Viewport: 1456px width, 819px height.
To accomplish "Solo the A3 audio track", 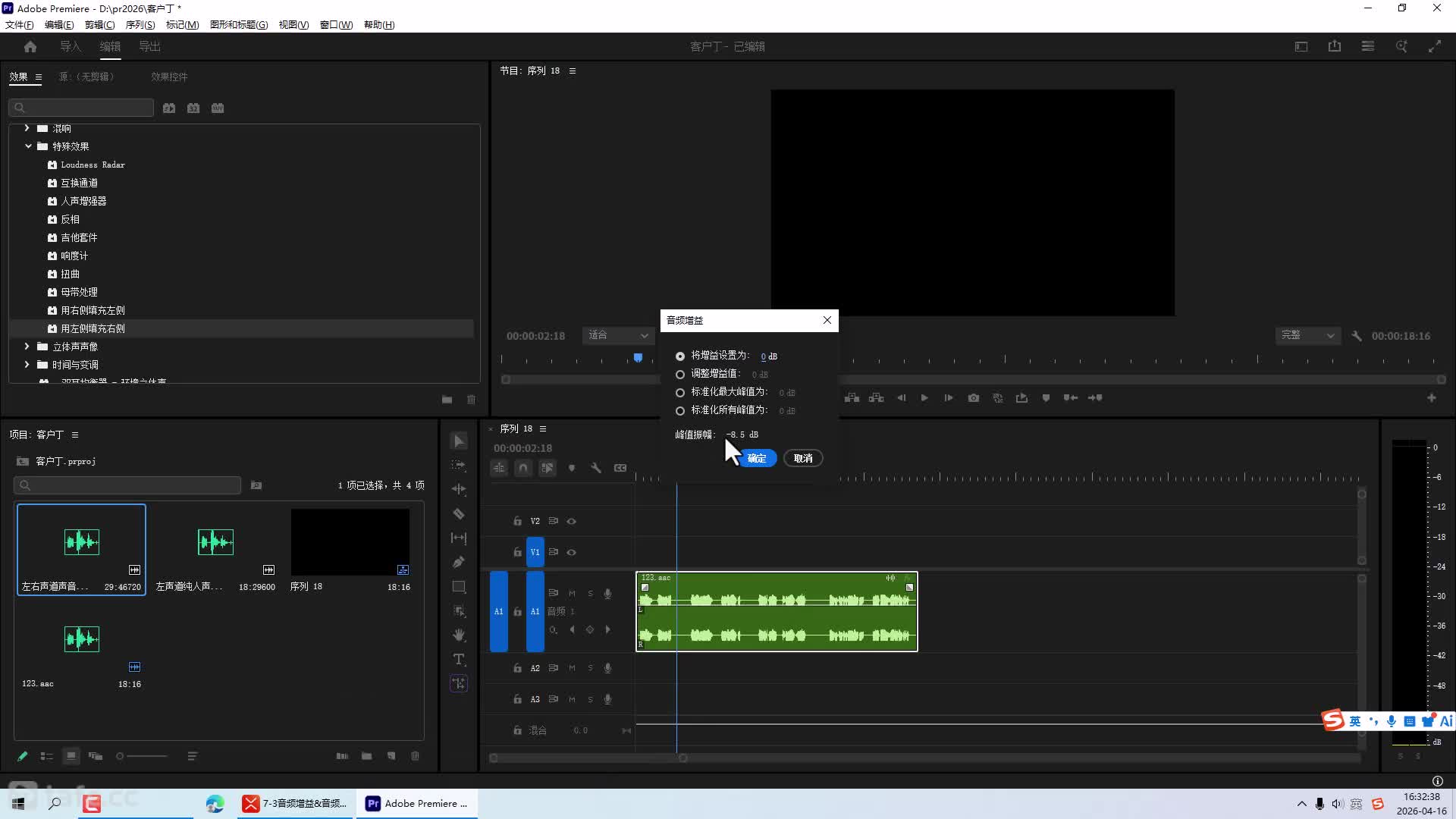I will tap(590, 699).
